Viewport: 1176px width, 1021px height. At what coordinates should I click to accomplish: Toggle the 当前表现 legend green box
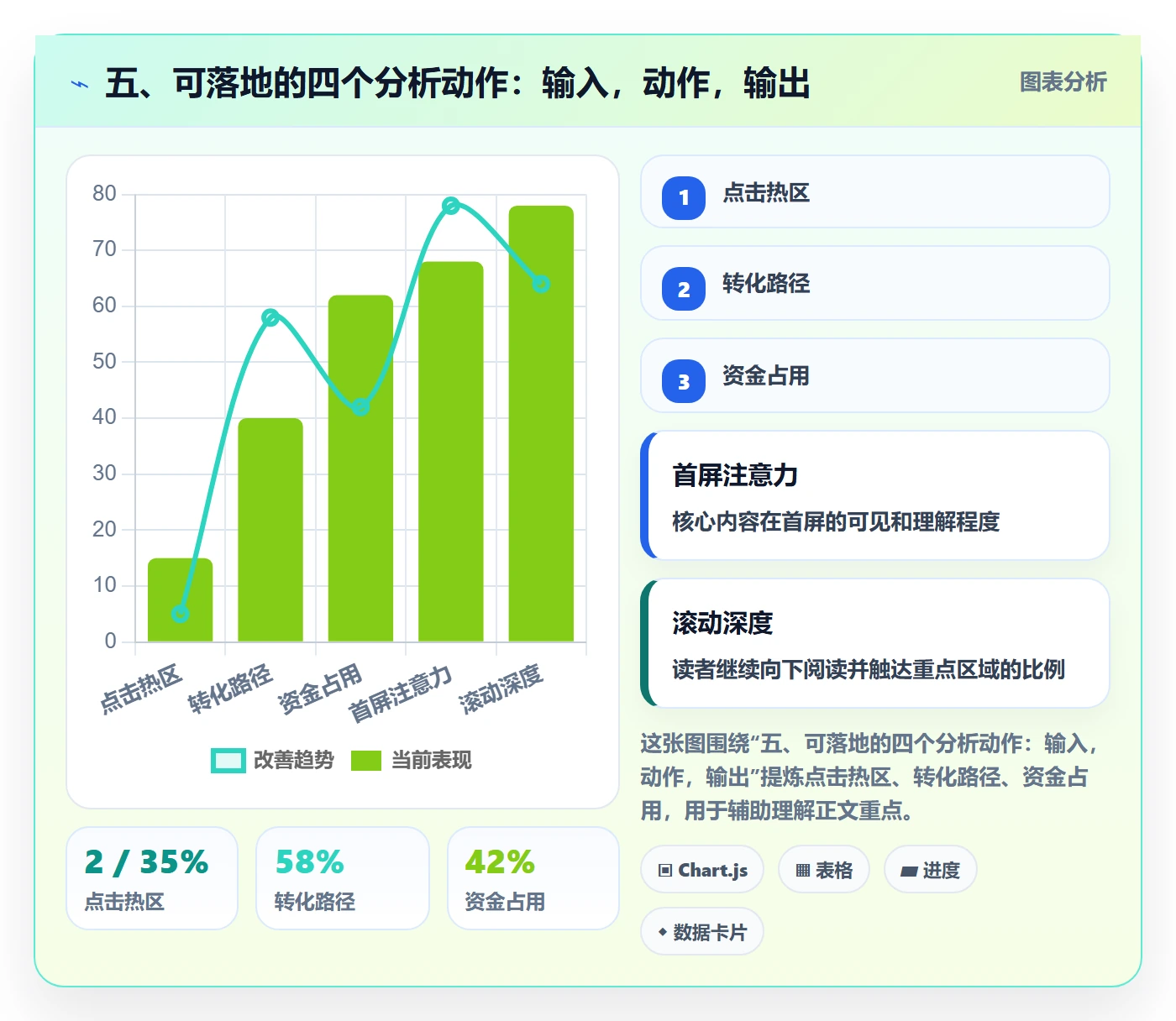[x=366, y=760]
